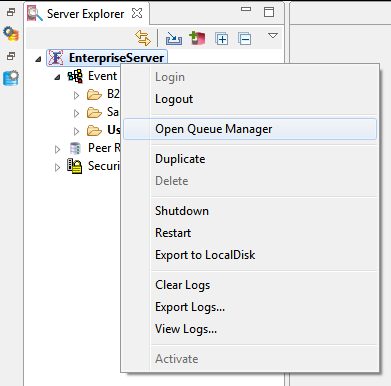Click the gears icon in left sidebar
The height and width of the screenshot is (386, 391).
[x=11, y=34]
